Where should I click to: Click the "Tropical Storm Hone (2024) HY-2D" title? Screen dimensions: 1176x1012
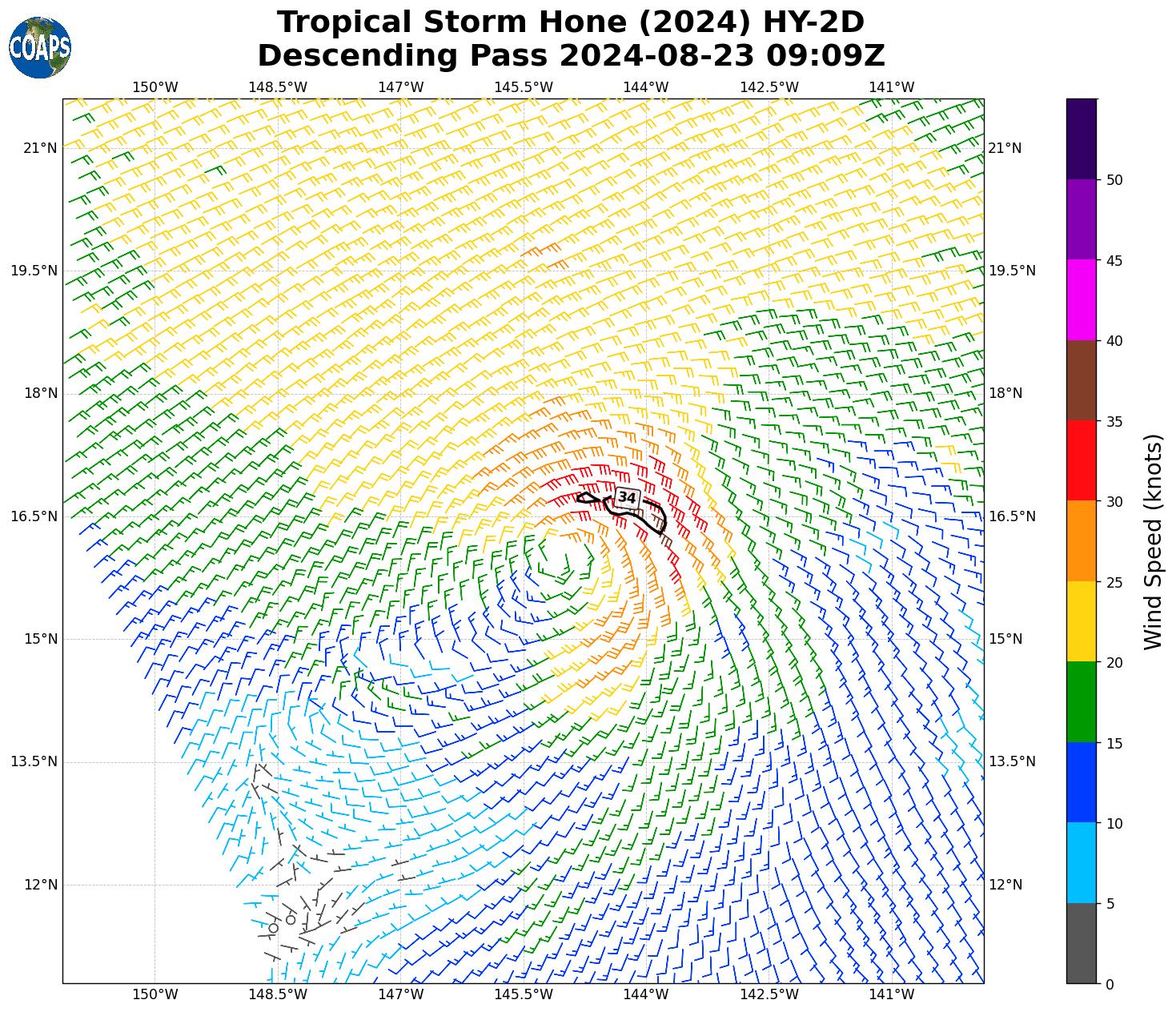pyautogui.click(x=571, y=22)
